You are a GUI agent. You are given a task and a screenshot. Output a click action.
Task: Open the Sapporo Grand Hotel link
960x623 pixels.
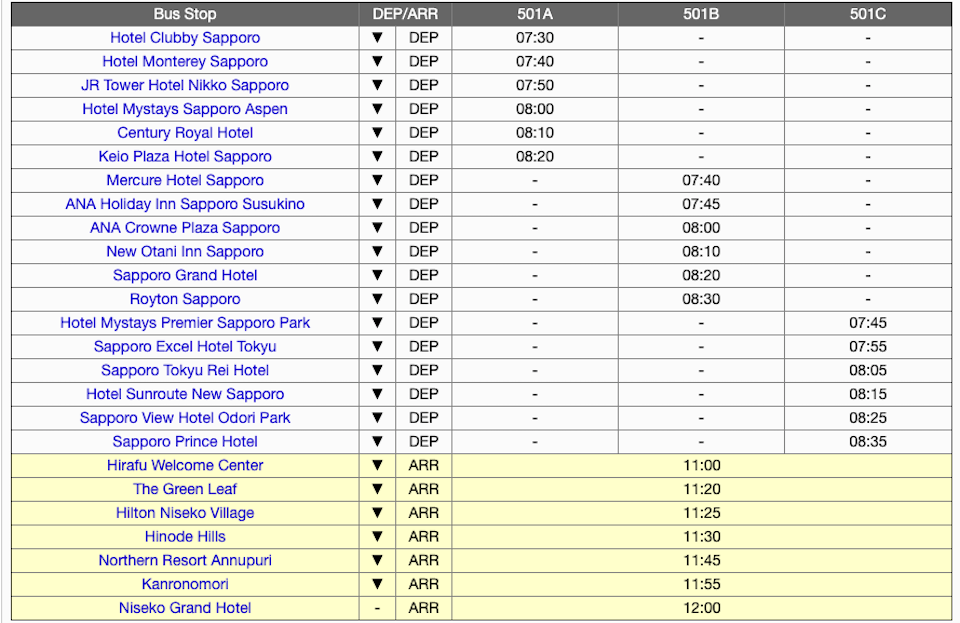pyautogui.click(x=185, y=275)
